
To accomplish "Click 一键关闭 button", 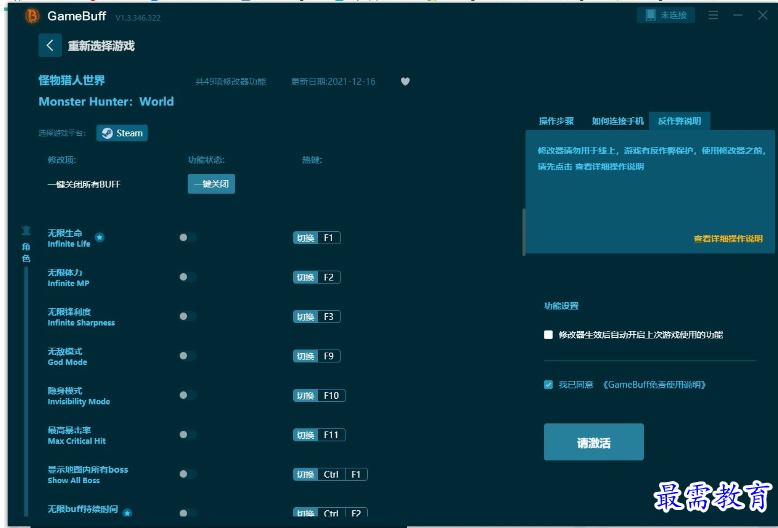I will click(211, 184).
